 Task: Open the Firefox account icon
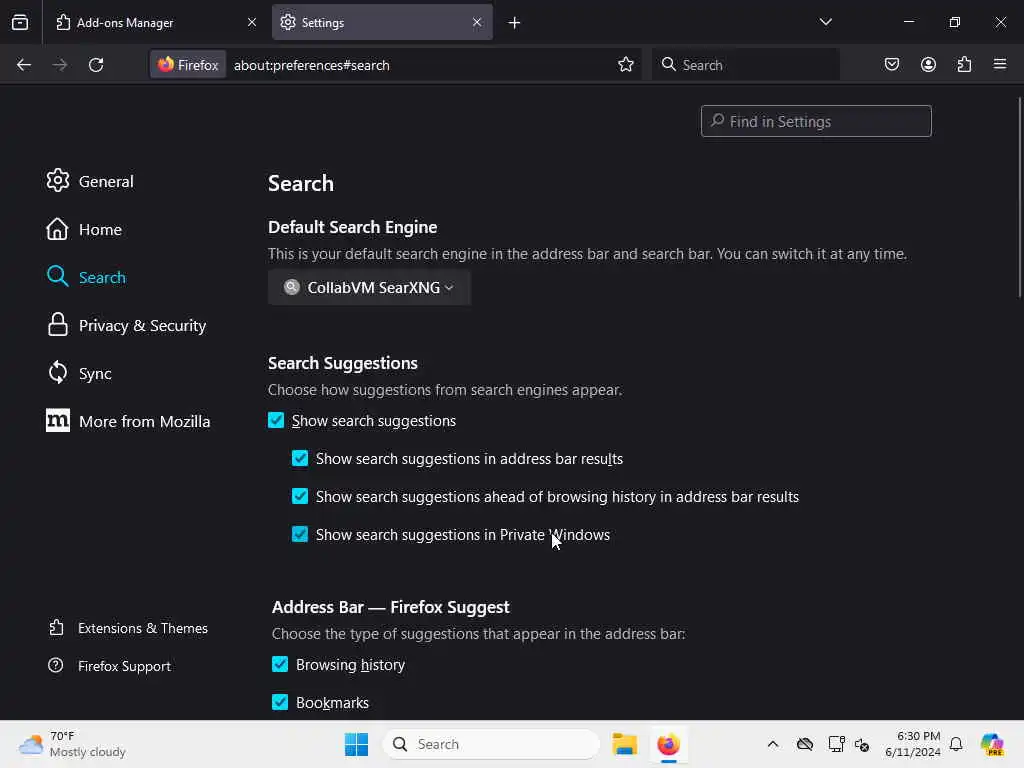[928, 65]
